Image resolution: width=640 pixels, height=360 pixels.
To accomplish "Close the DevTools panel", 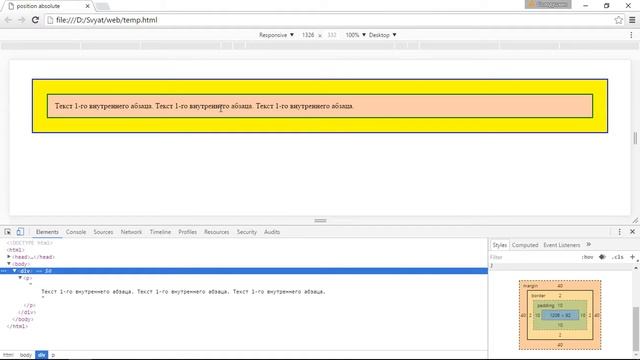I will coord(632,231).
